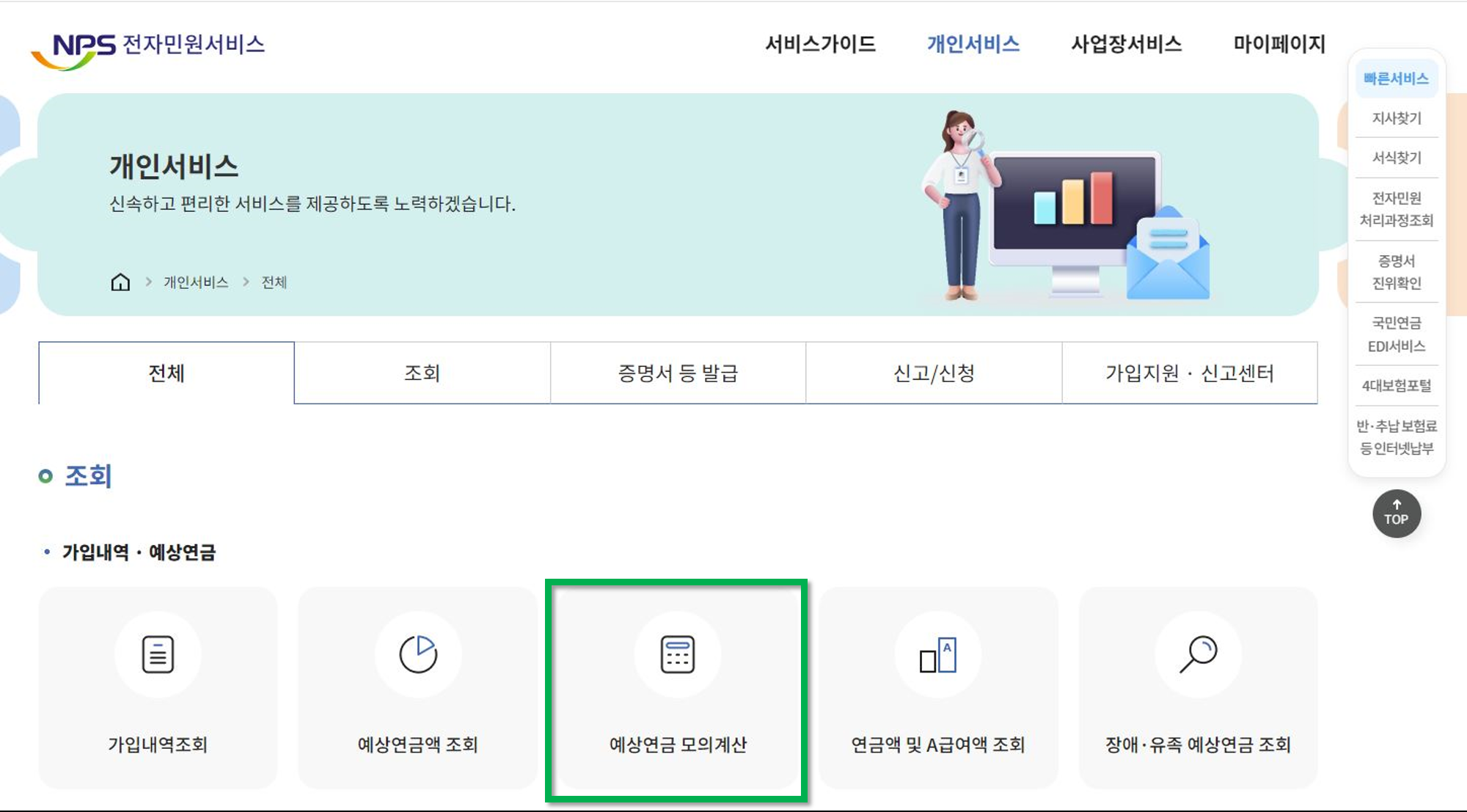Select the magnifier icon for 장애·유족 예상연금 조회

[1199, 655]
